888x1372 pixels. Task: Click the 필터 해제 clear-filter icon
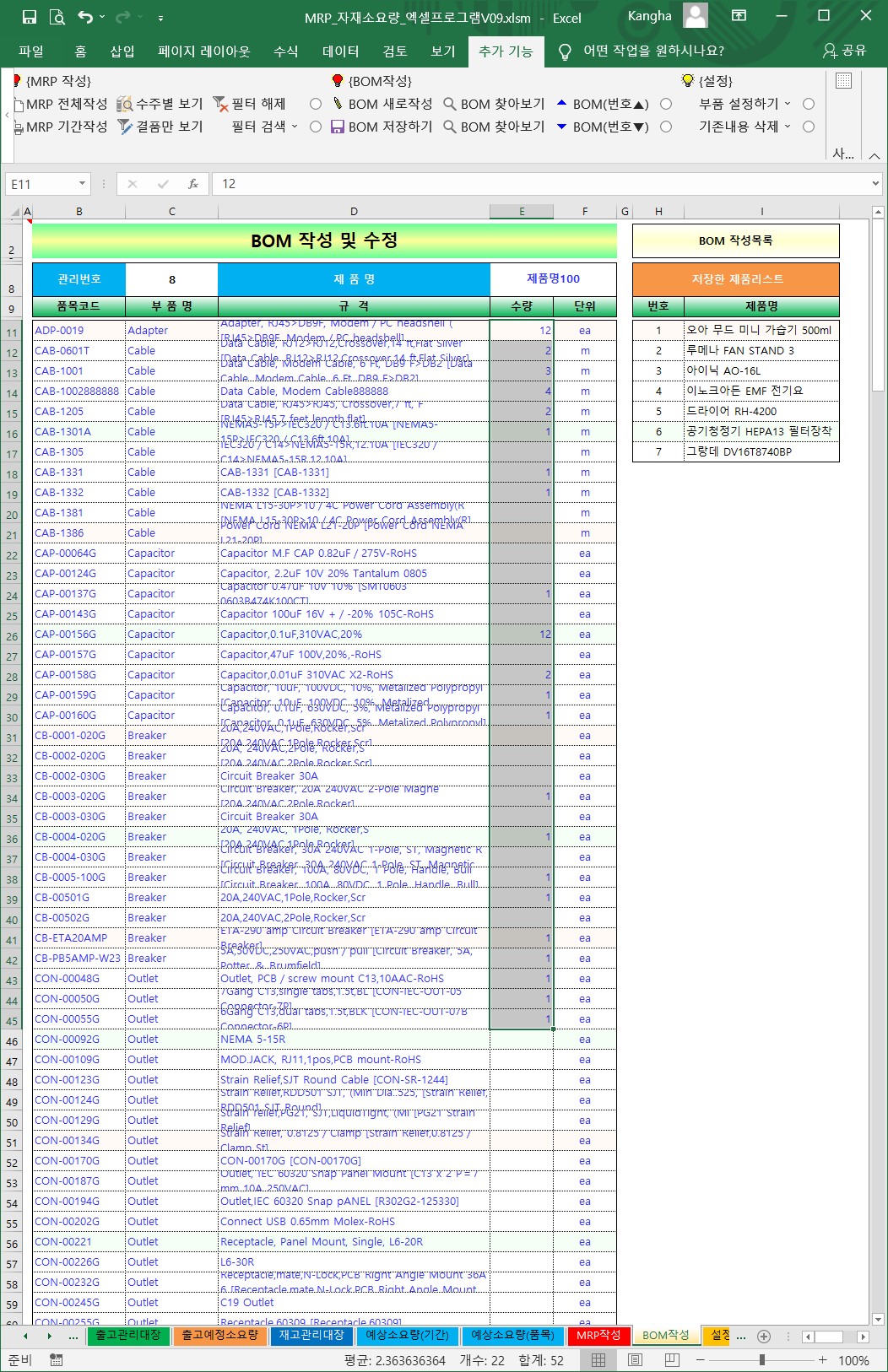[x=220, y=104]
